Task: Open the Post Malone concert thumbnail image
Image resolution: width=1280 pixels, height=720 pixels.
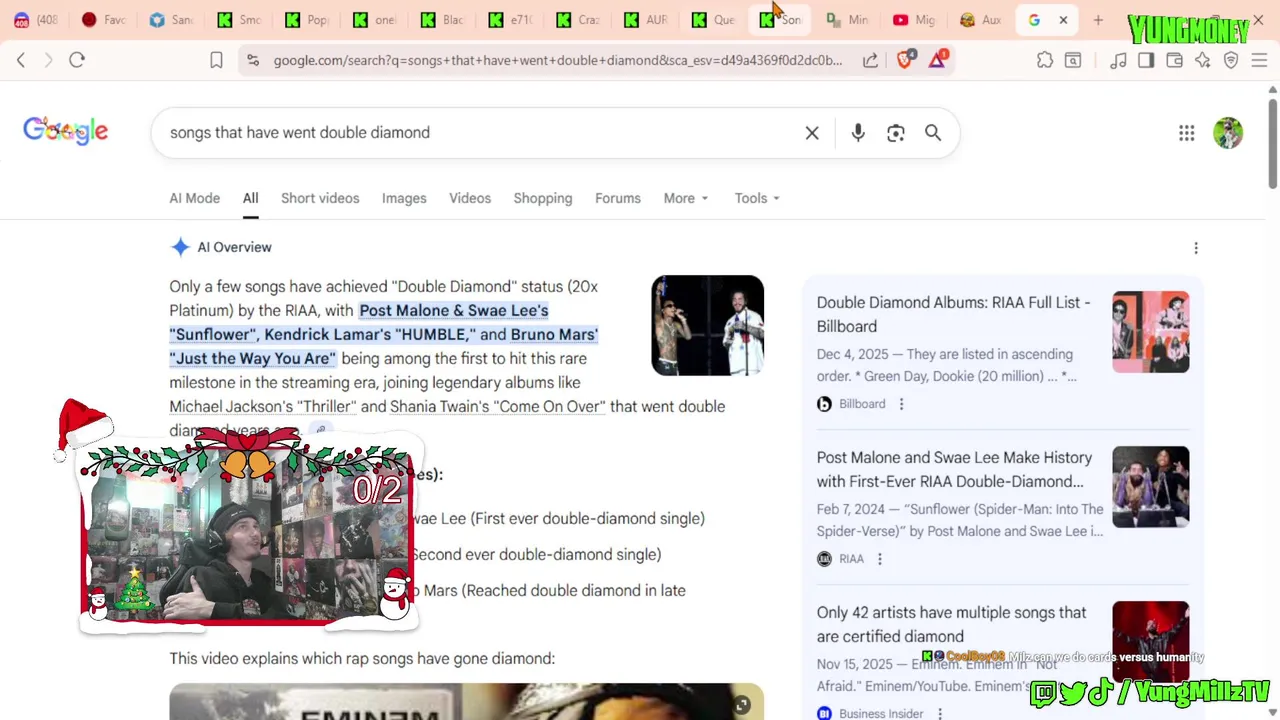Action: tap(708, 326)
